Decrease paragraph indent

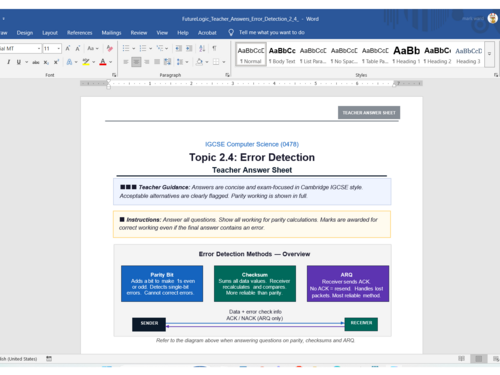click(x=179, y=49)
